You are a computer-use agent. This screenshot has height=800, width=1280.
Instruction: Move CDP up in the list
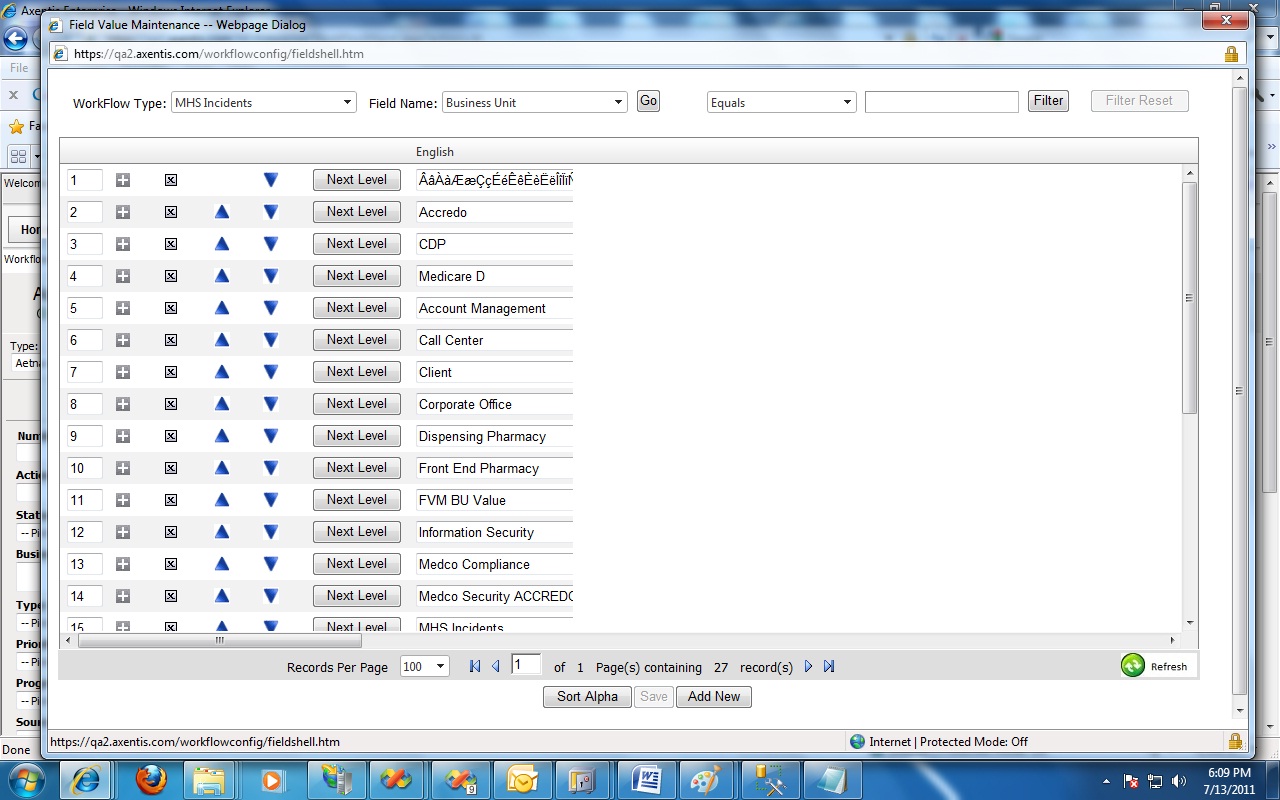(x=222, y=244)
